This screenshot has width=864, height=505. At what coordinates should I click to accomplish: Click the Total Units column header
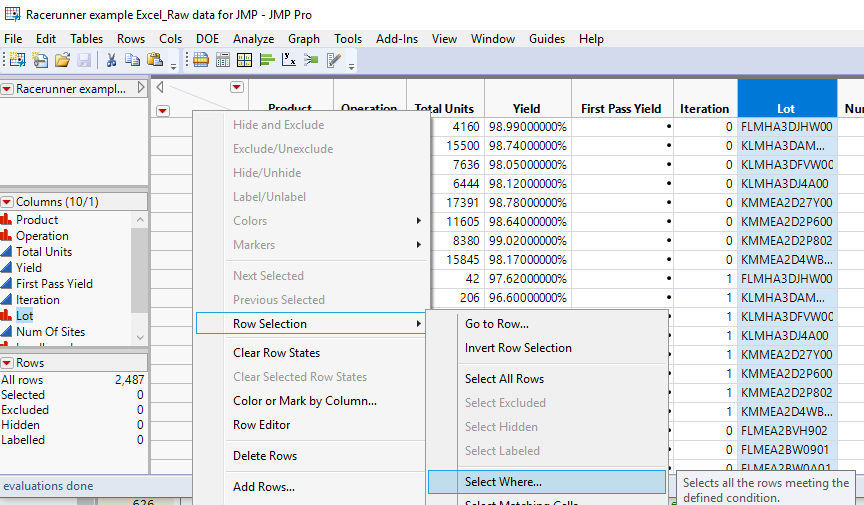tap(446, 98)
